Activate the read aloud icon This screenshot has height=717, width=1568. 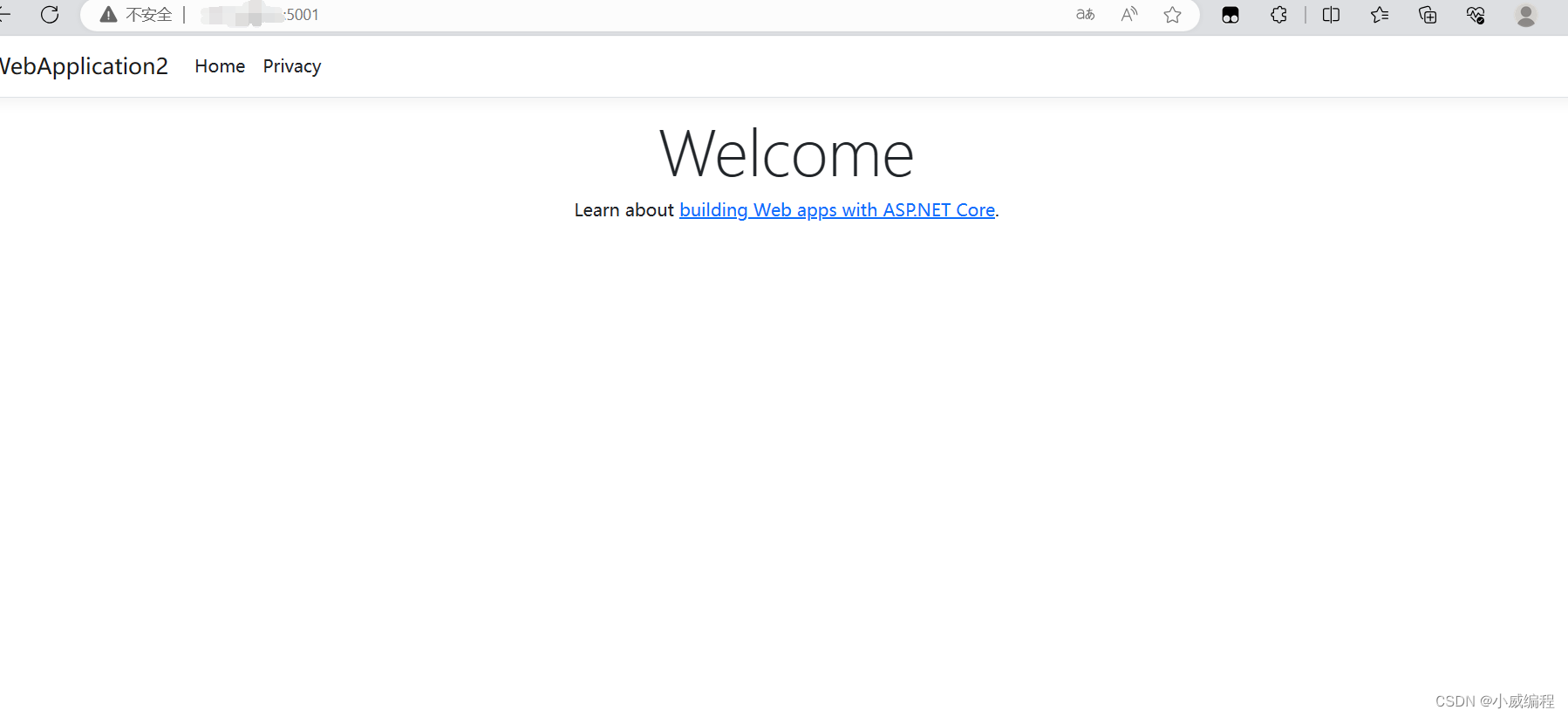(x=1129, y=15)
